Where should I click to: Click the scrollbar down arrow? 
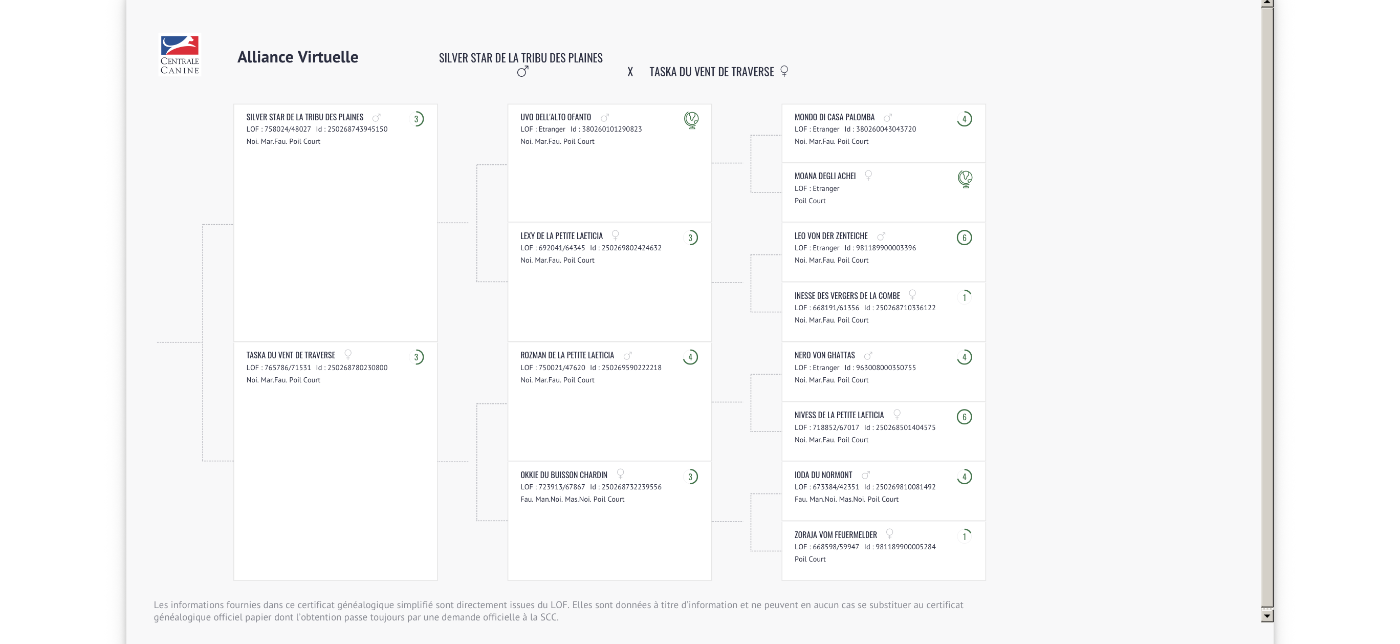tap(1267, 615)
